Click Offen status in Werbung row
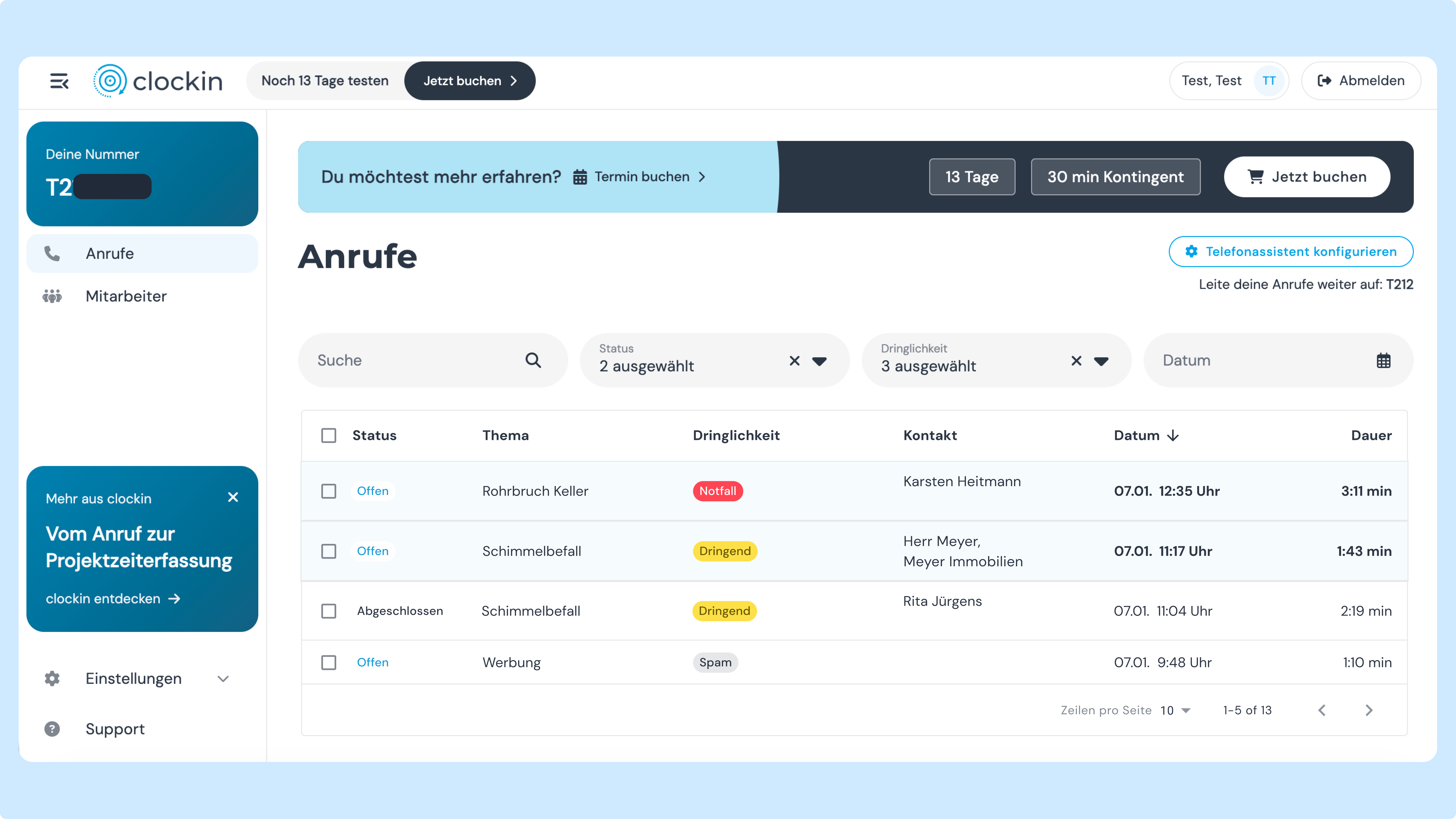Viewport: 1456px width, 819px height. click(x=372, y=663)
